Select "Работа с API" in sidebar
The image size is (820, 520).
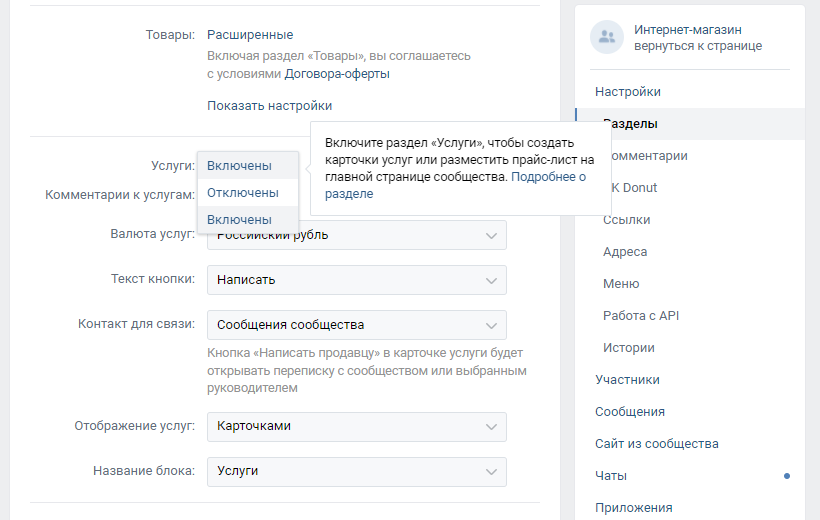pyautogui.click(x=641, y=316)
